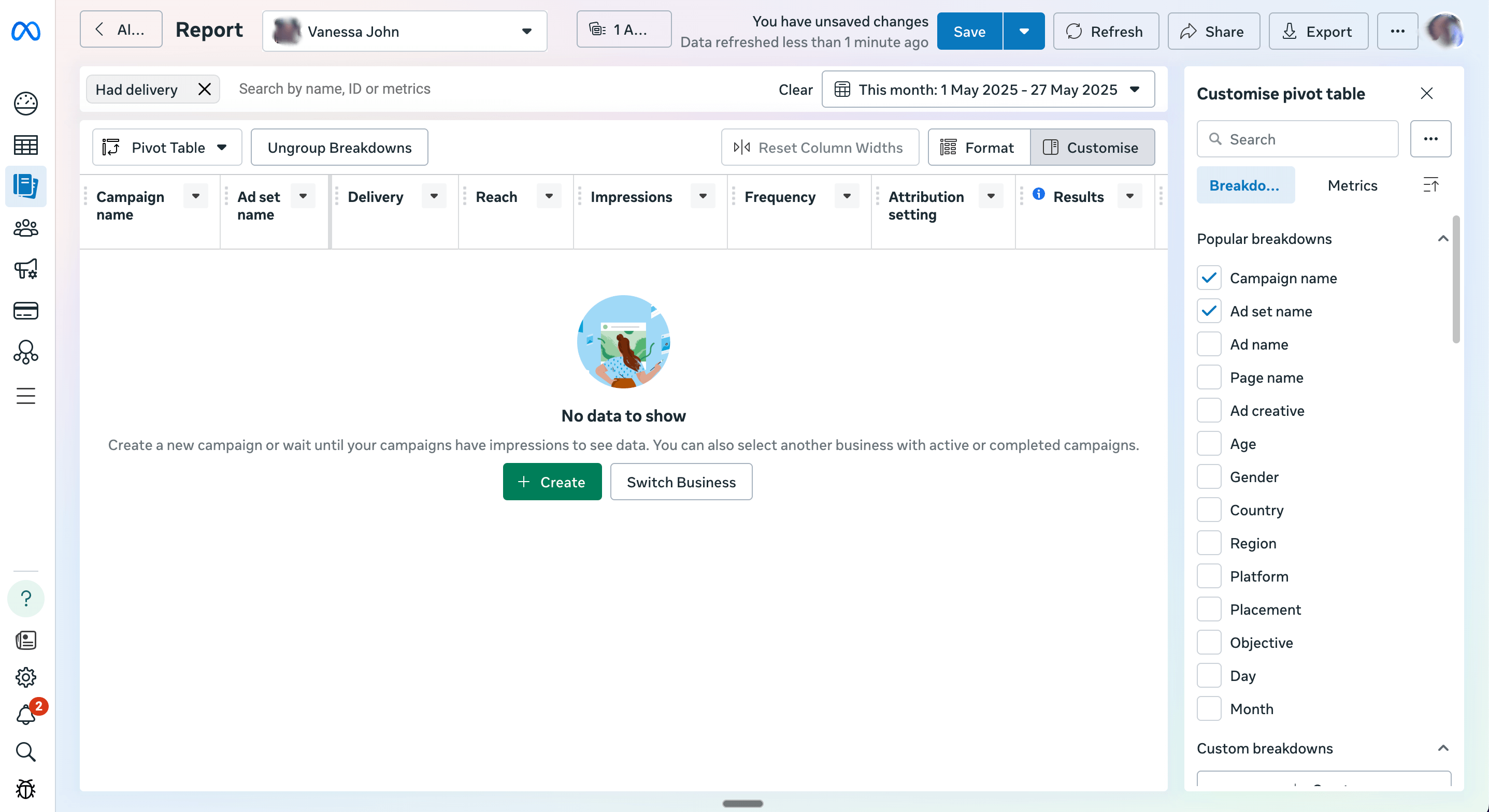Click the Create button
1489x812 pixels.
551,482
